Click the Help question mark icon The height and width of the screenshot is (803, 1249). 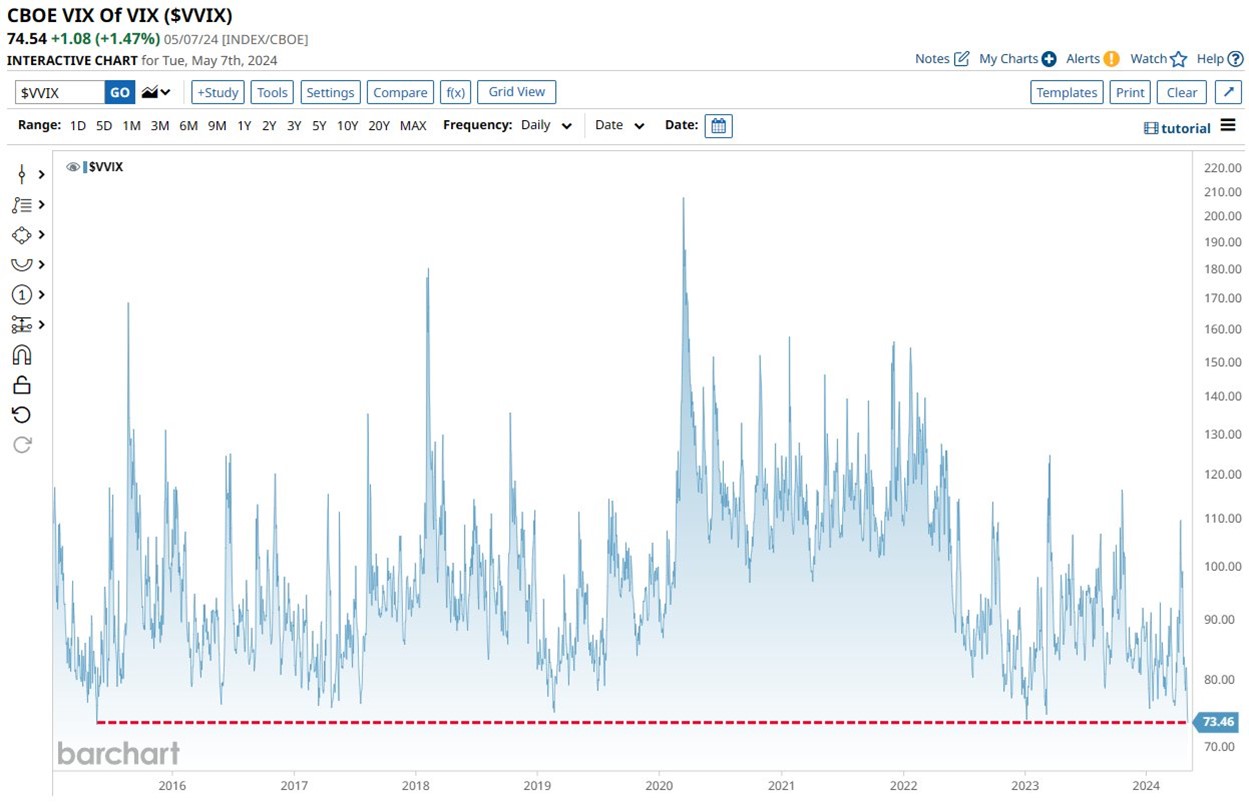point(1236,59)
